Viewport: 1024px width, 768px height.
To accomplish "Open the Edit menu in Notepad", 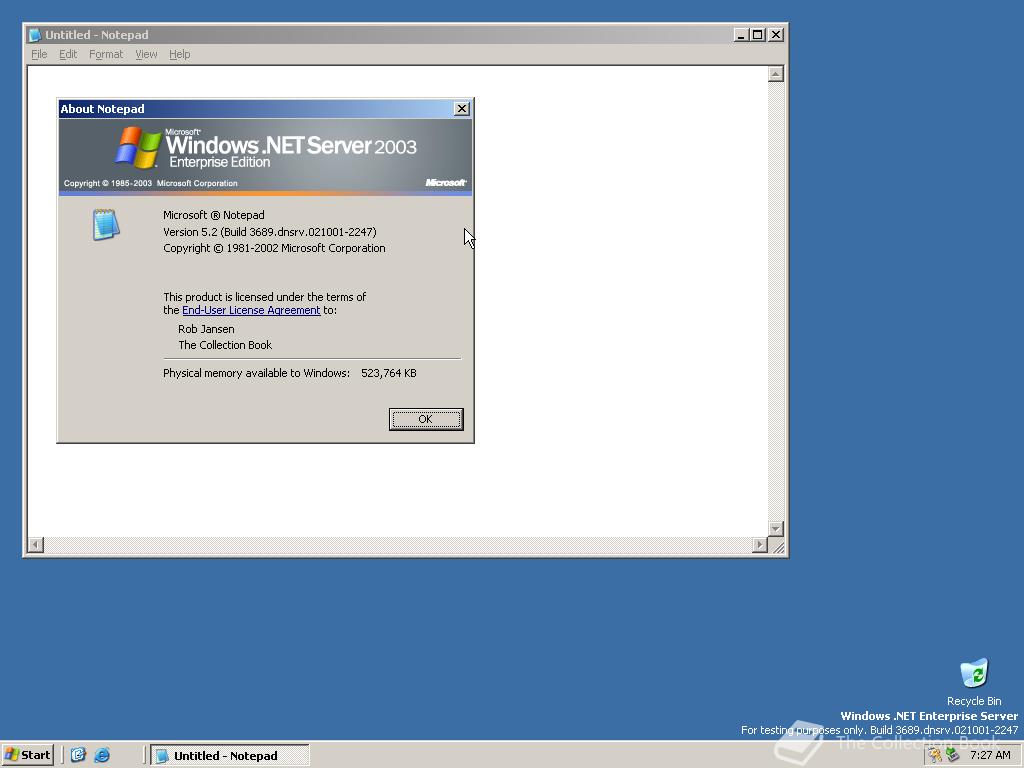I will 68,54.
